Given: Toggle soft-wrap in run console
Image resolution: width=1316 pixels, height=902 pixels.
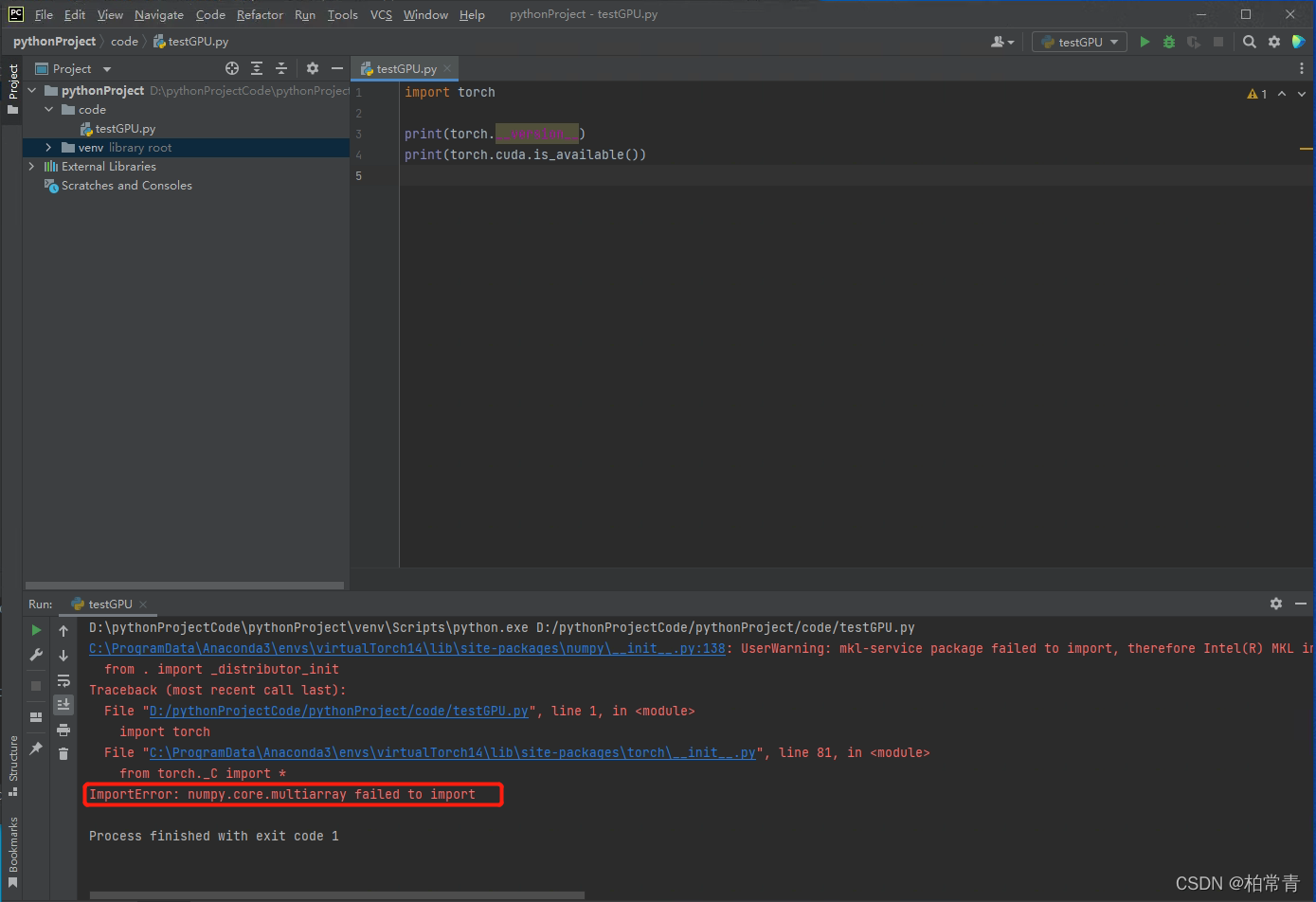Looking at the screenshot, I should pos(63,680).
